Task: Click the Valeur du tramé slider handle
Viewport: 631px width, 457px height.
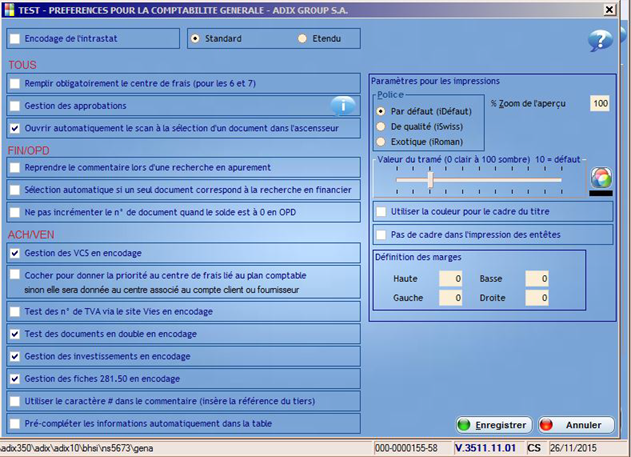Action: 430,178
